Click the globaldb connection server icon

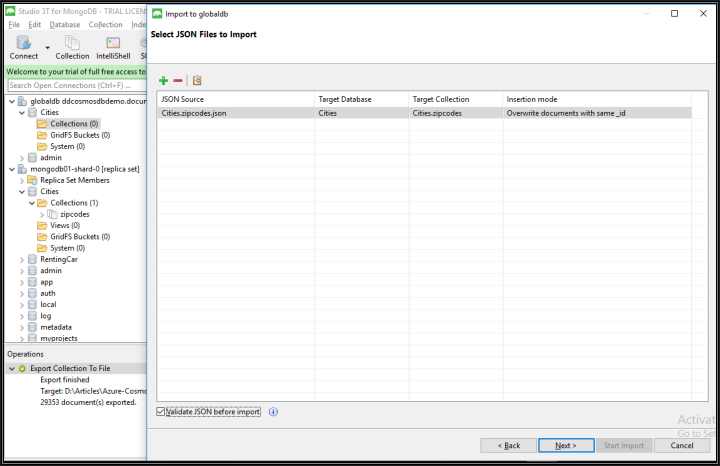pyautogui.click(x=22, y=101)
